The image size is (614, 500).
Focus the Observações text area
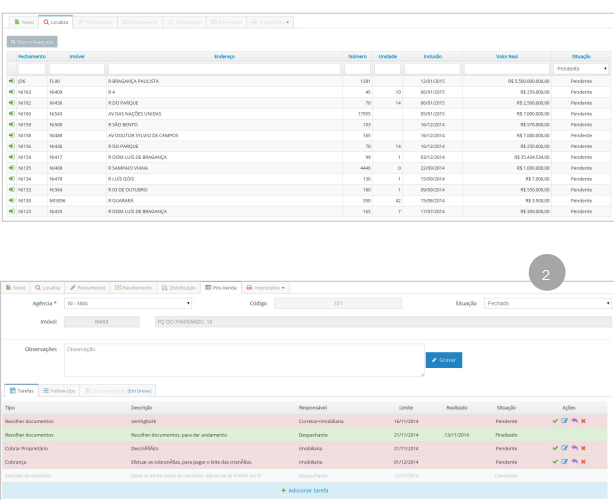(x=244, y=360)
